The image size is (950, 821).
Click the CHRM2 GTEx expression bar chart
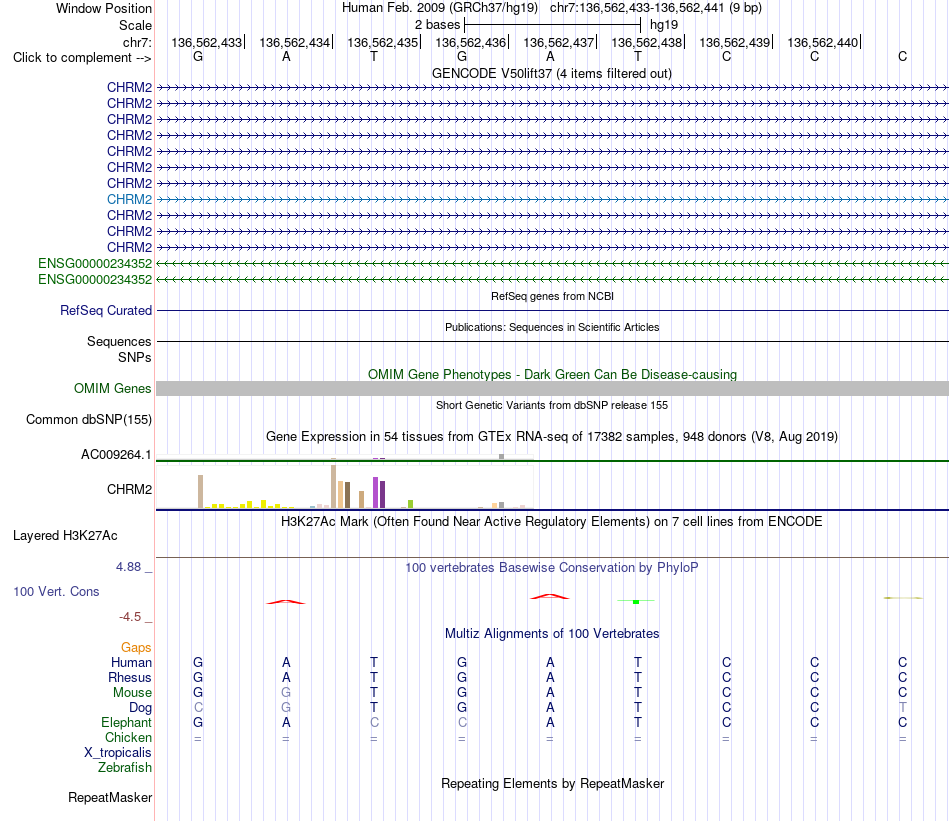(x=345, y=487)
